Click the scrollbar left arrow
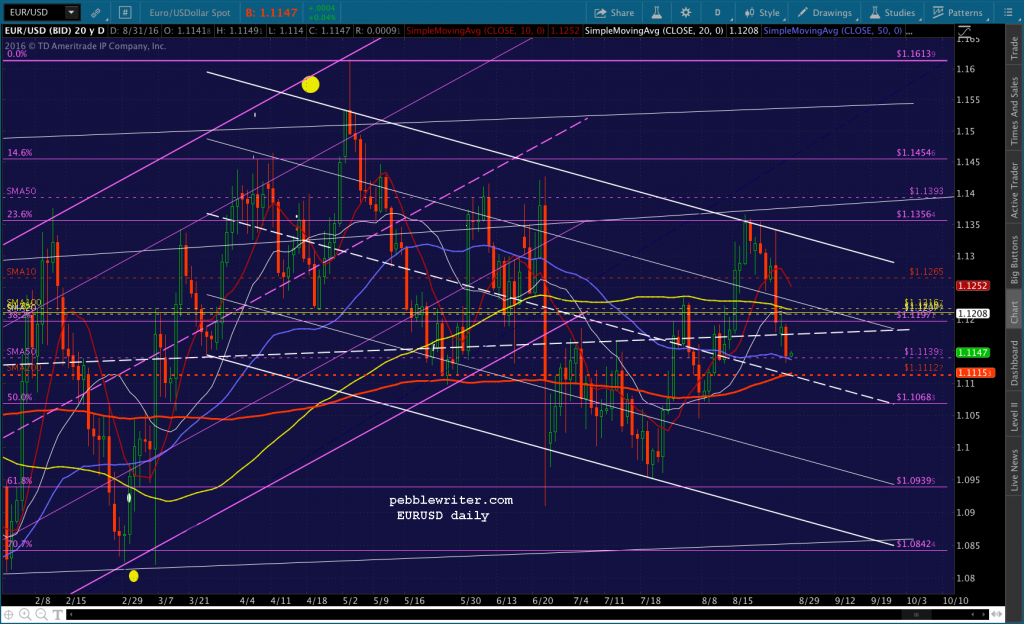This screenshot has height=624, width=1024. (x=71, y=614)
